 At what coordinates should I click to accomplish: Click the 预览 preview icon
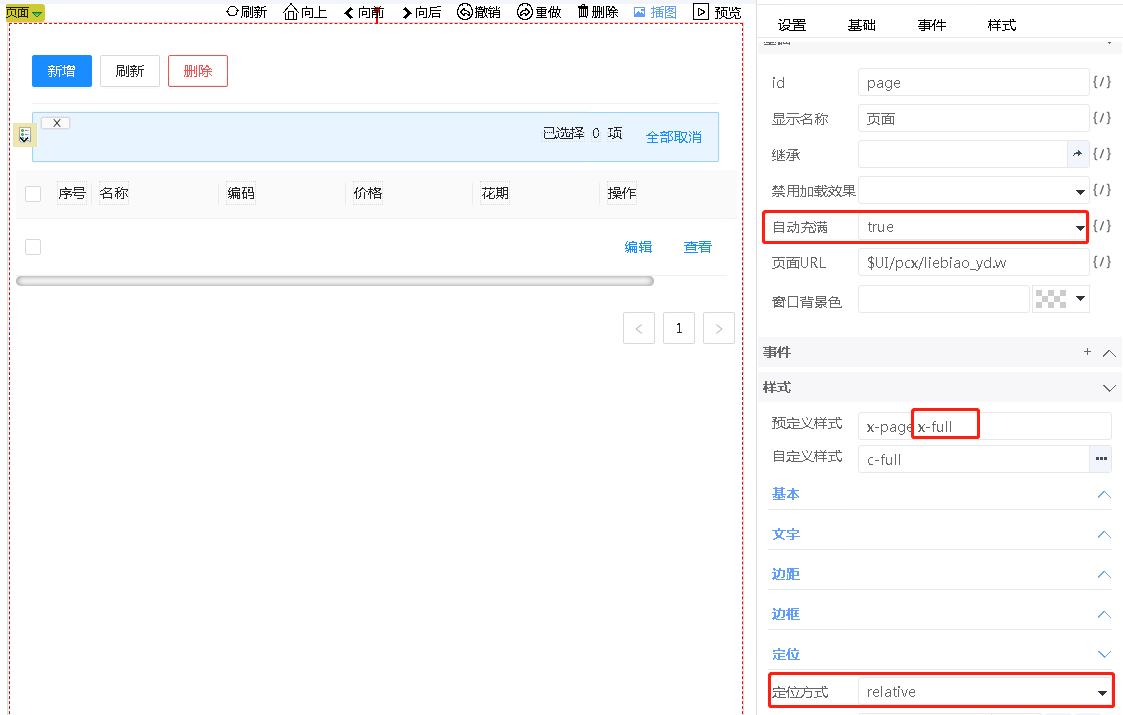tap(701, 12)
